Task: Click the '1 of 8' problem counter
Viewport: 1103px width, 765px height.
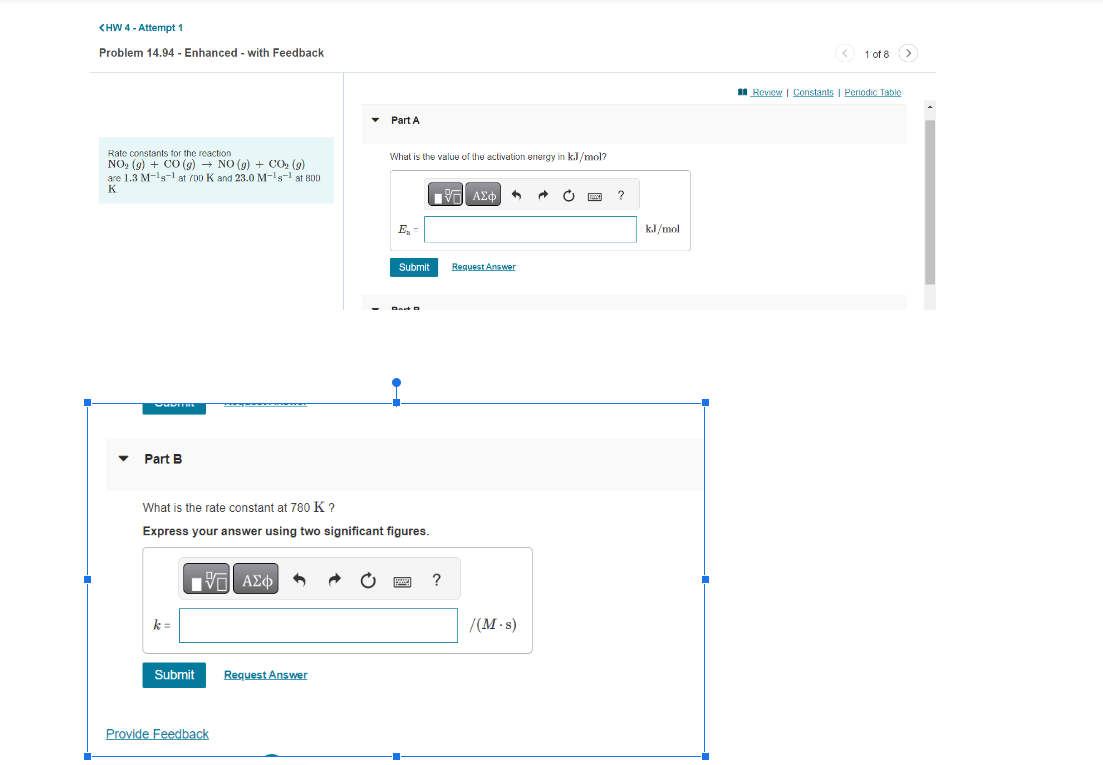Action: 876,54
